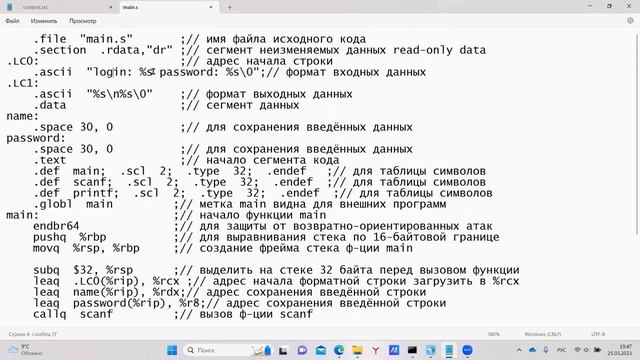Open the Изменить menu
Image resolution: width=640 pixels, height=360 pixels.
click(44, 21)
